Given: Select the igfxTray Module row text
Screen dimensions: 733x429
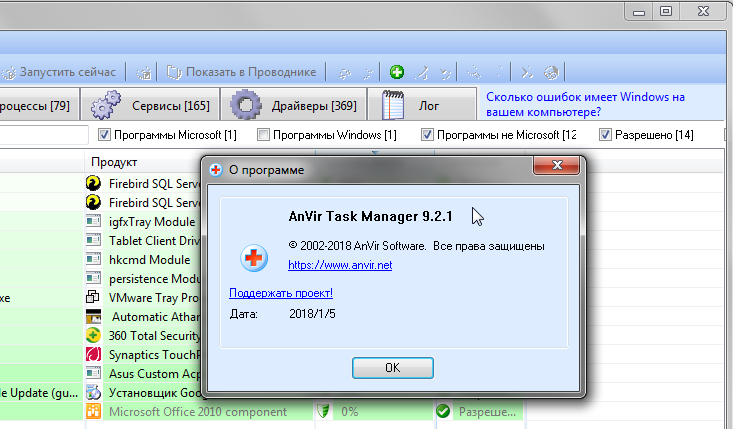Looking at the screenshot, I should coord(152,222).
